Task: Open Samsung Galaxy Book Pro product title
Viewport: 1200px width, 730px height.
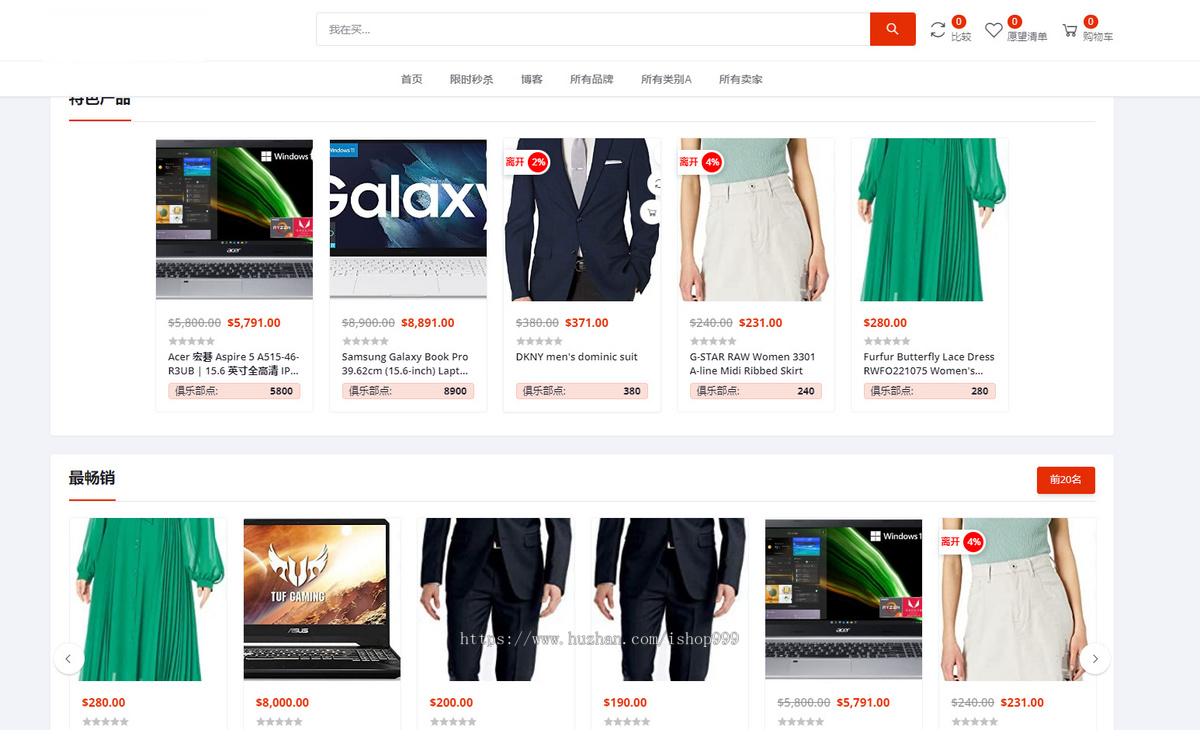Action: pos(405,364)
